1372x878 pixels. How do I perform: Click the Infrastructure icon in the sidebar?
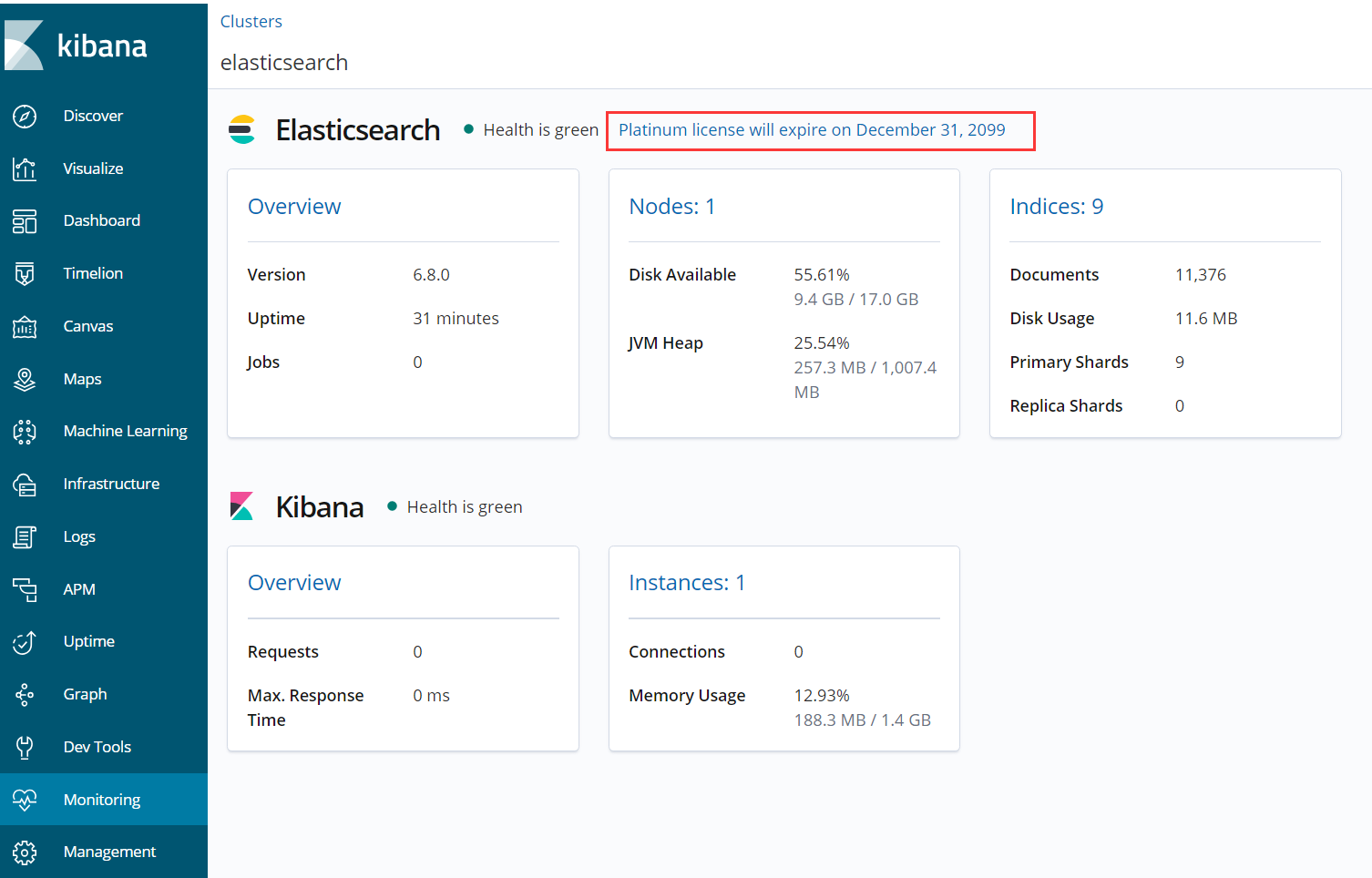pos(25,485)
